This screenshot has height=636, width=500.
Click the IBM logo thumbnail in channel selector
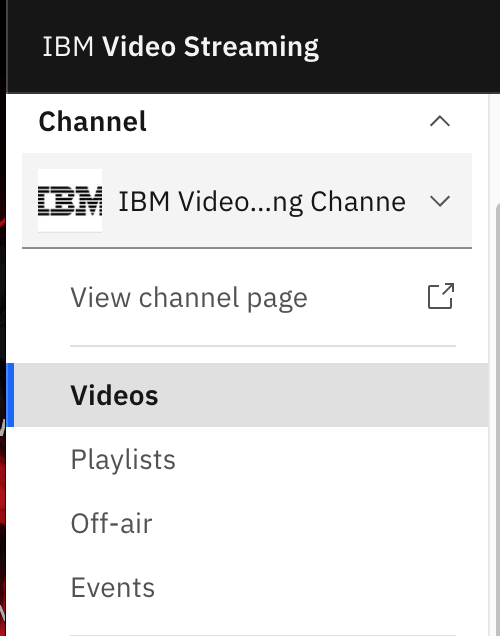(70, 200)
